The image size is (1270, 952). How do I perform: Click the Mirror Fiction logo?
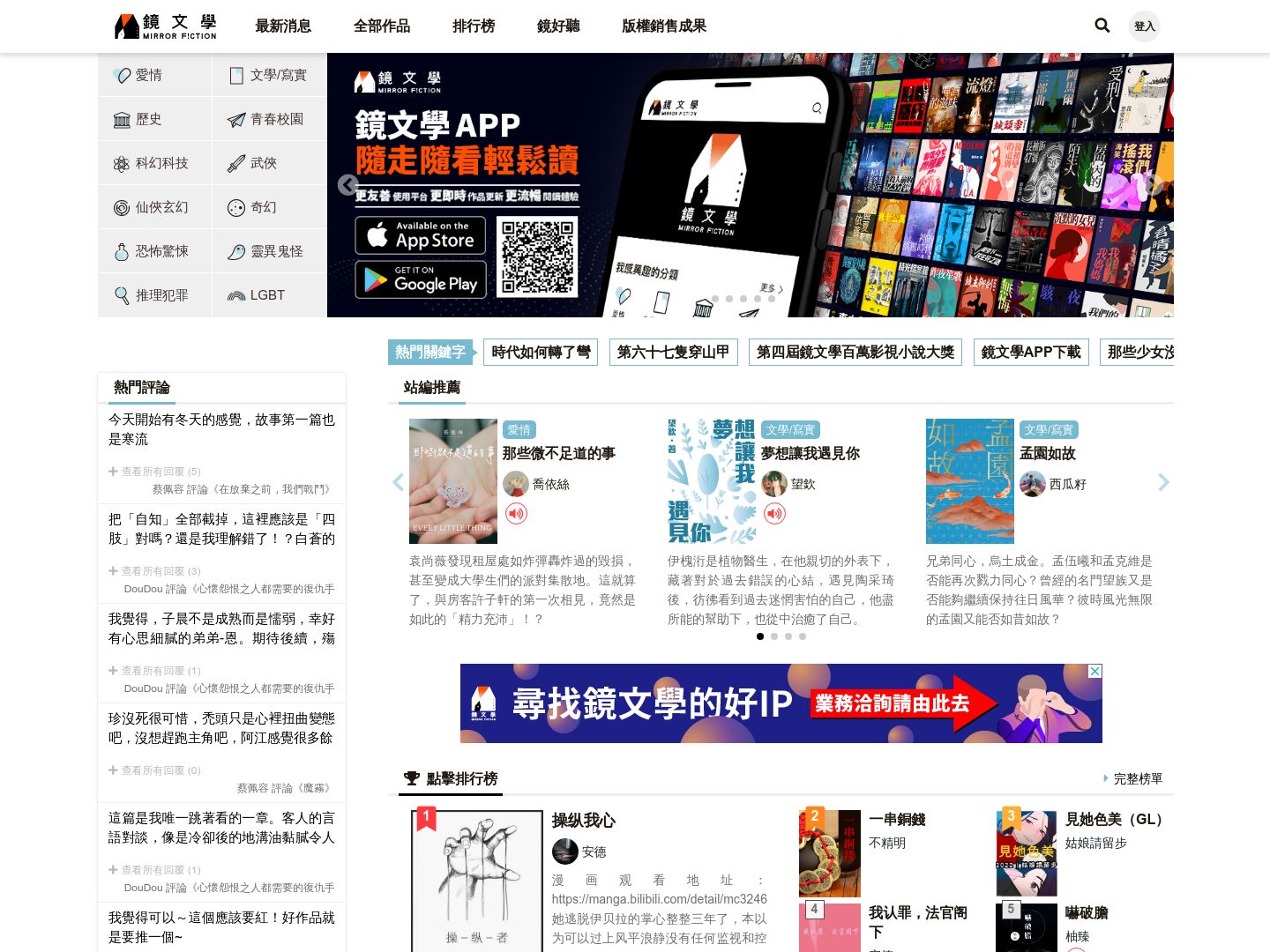click(x=166, y=26)
